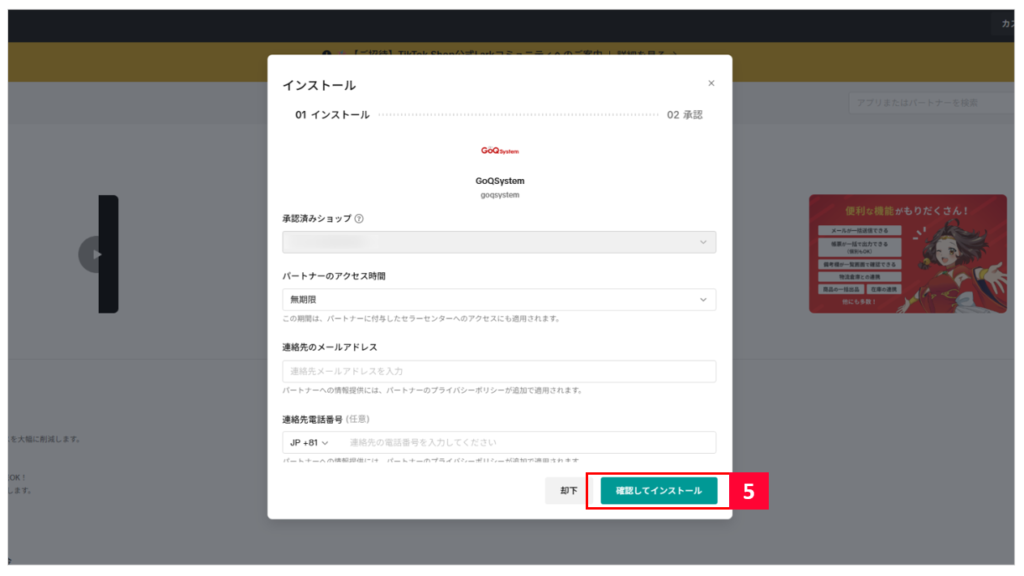Image resolution: width=1024 pixels, height=576 pixels.
Task: Play the background video
Action: click(x=96, y=254)
